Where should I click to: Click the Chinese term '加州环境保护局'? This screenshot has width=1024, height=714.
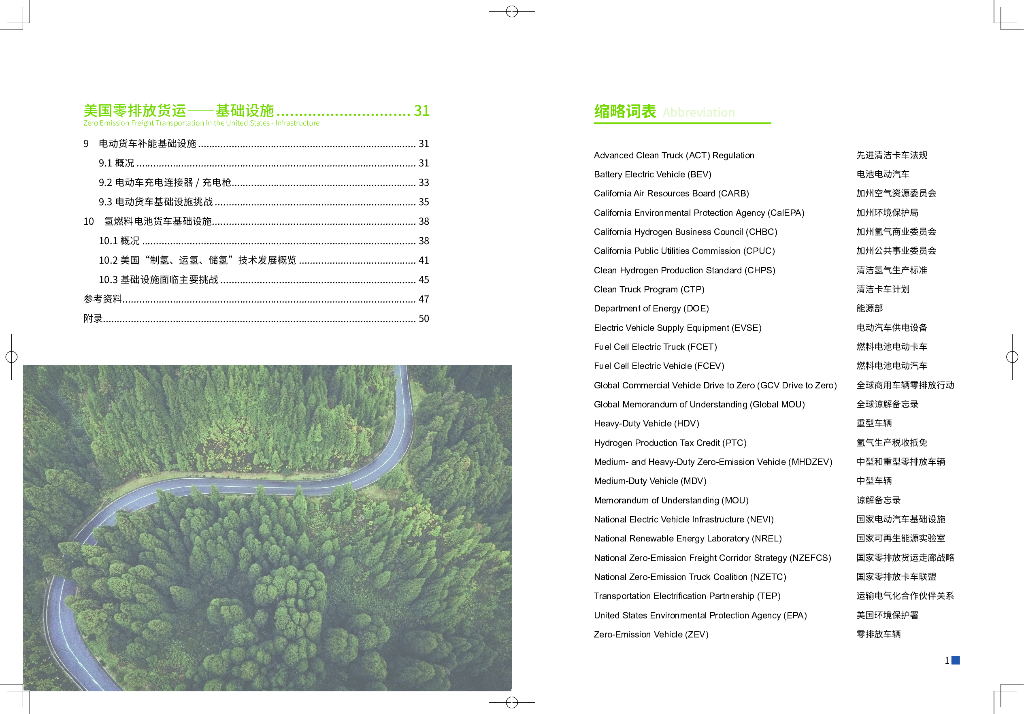point(888,213)
